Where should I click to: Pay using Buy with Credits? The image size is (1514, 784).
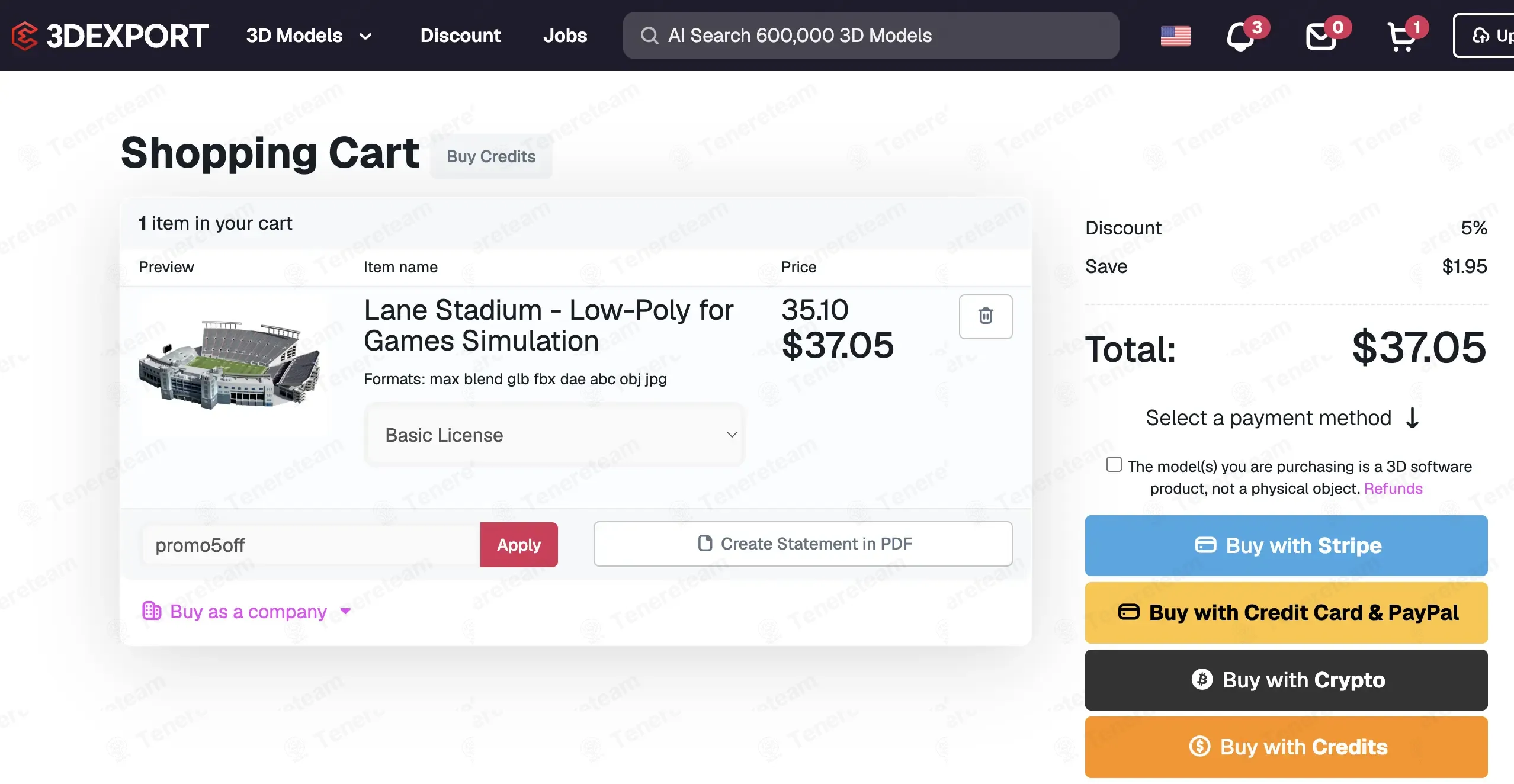coord(1287,747)
